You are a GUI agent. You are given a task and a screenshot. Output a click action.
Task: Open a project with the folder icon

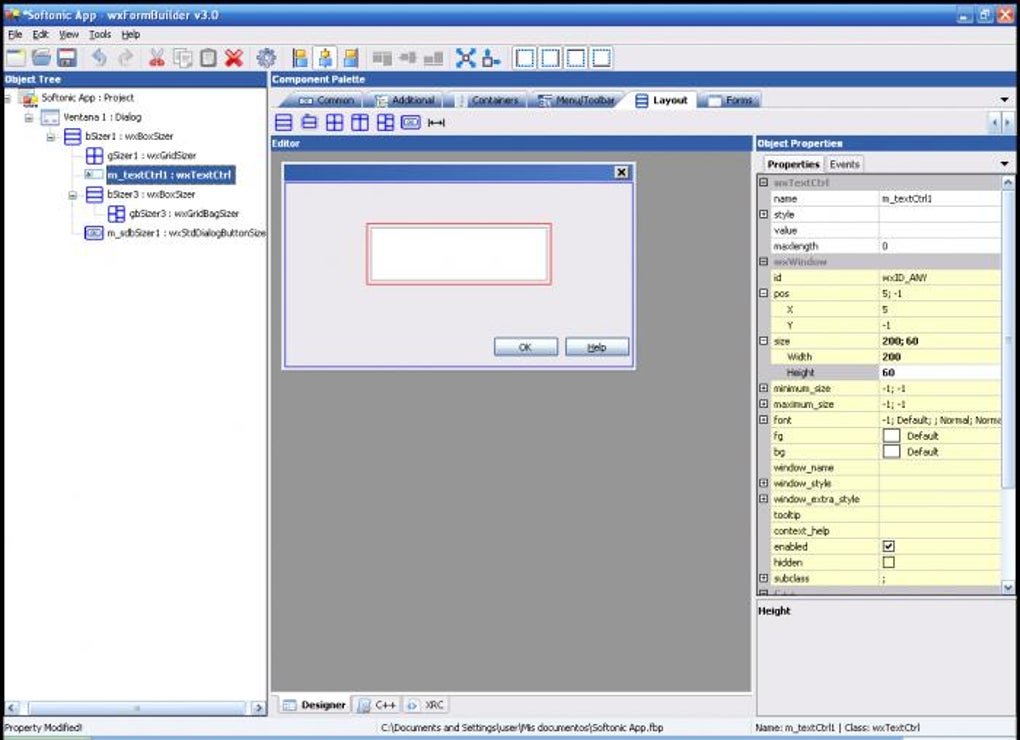click(x=41, y=58)
